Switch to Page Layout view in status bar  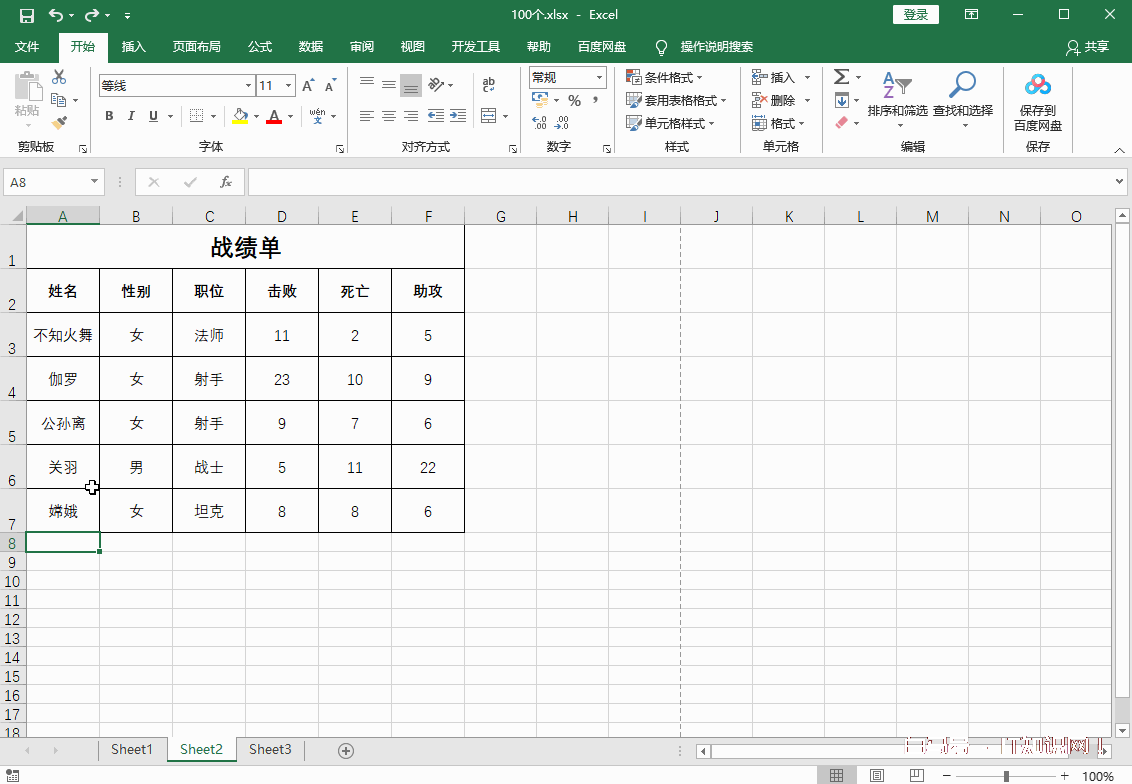(876, 776)
